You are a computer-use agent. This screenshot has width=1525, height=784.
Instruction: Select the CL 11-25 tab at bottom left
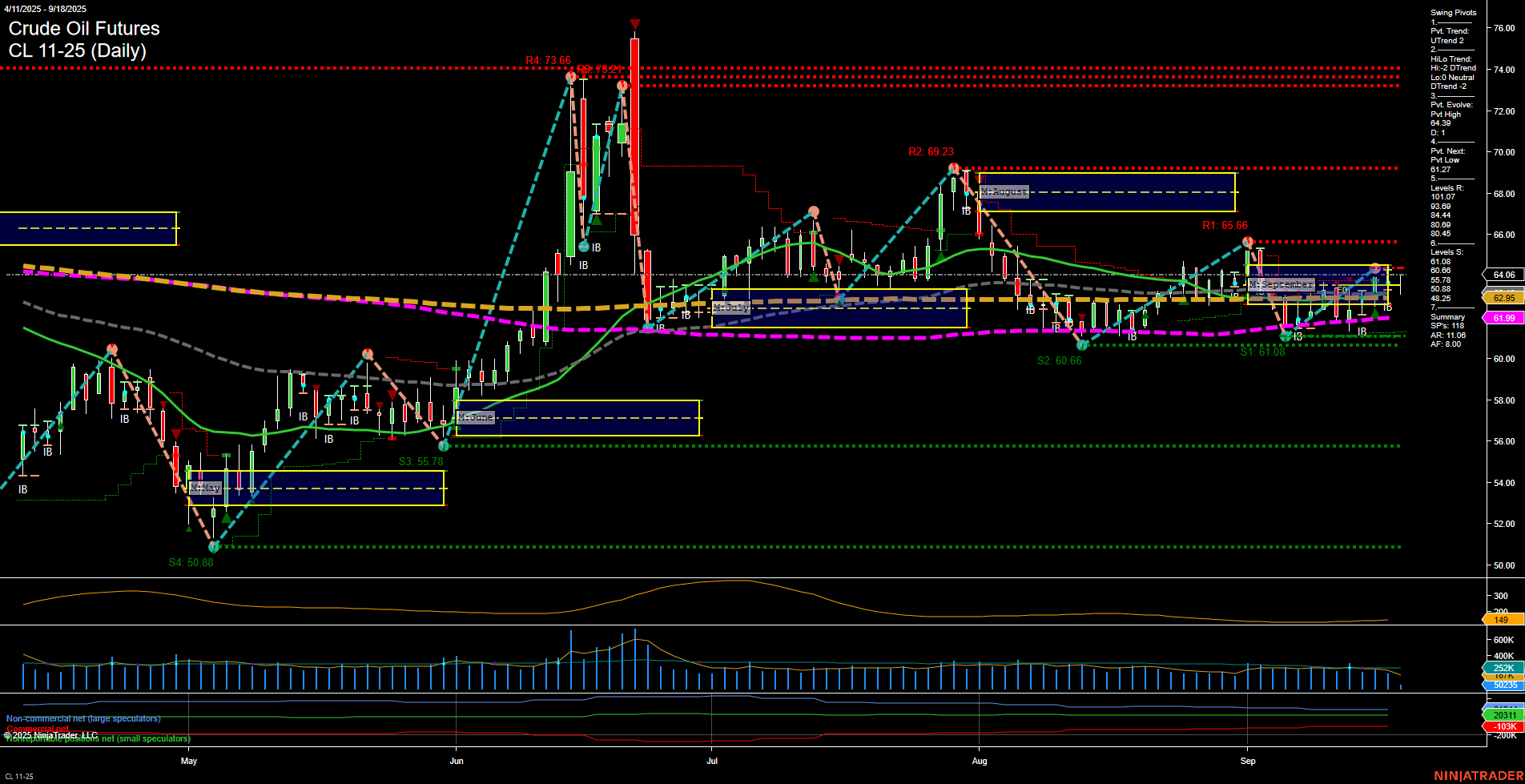click(x=18, y=776)
